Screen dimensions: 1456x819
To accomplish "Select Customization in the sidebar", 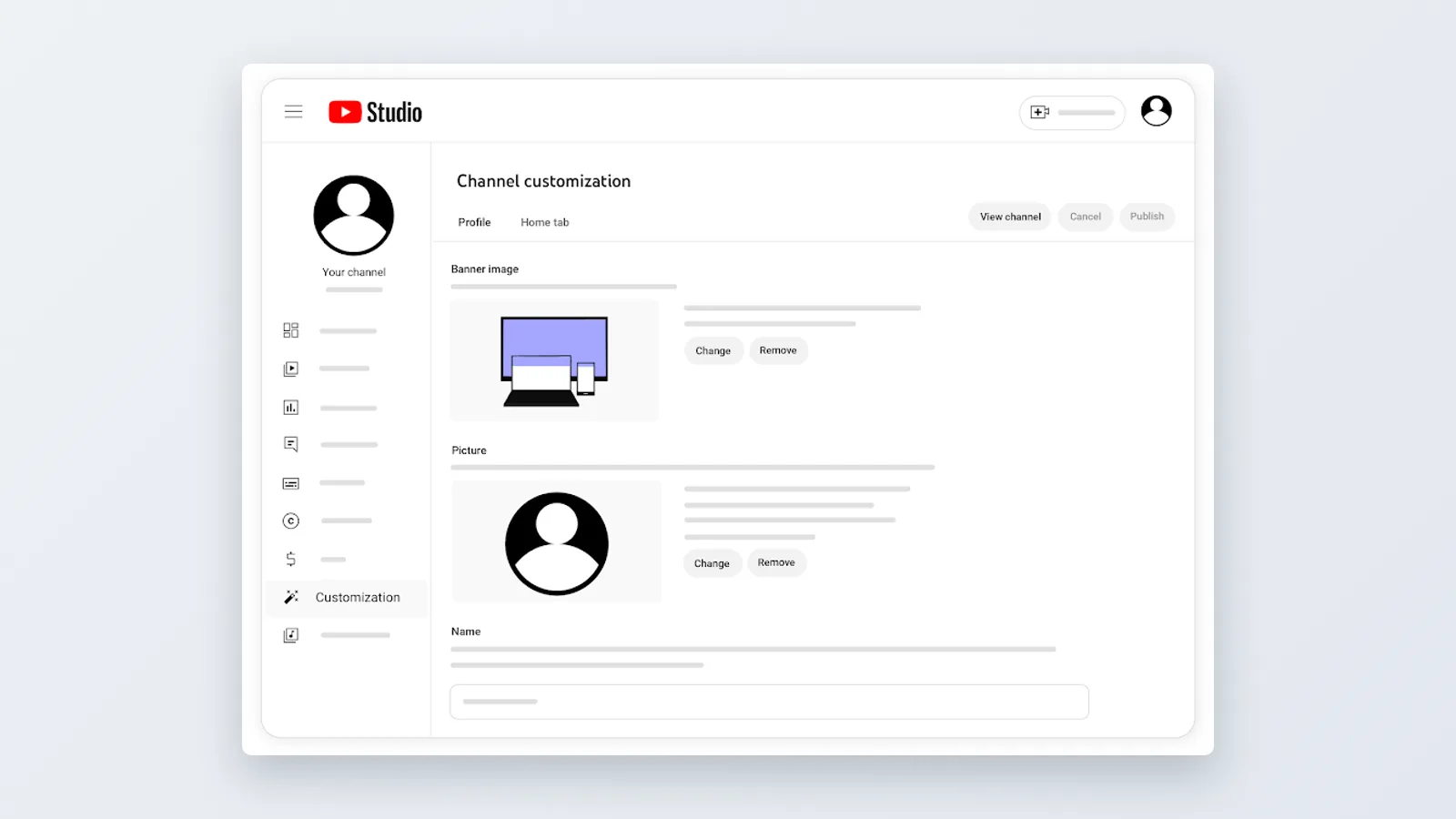I will click(346, 598).
